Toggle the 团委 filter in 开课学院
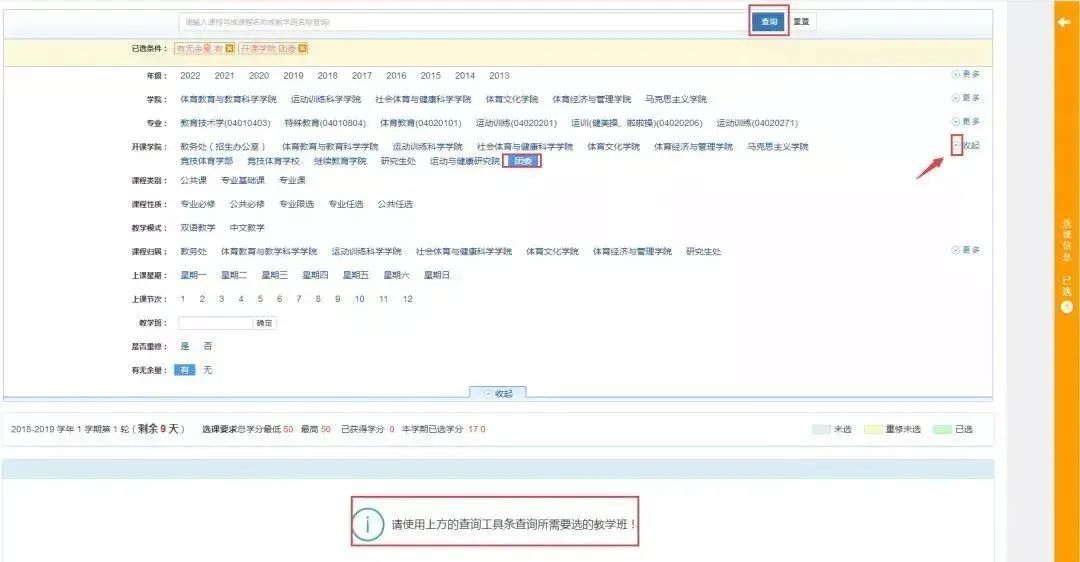This screenshot has height=562, width=1080. pyautogui.click(x=522, y=161)
